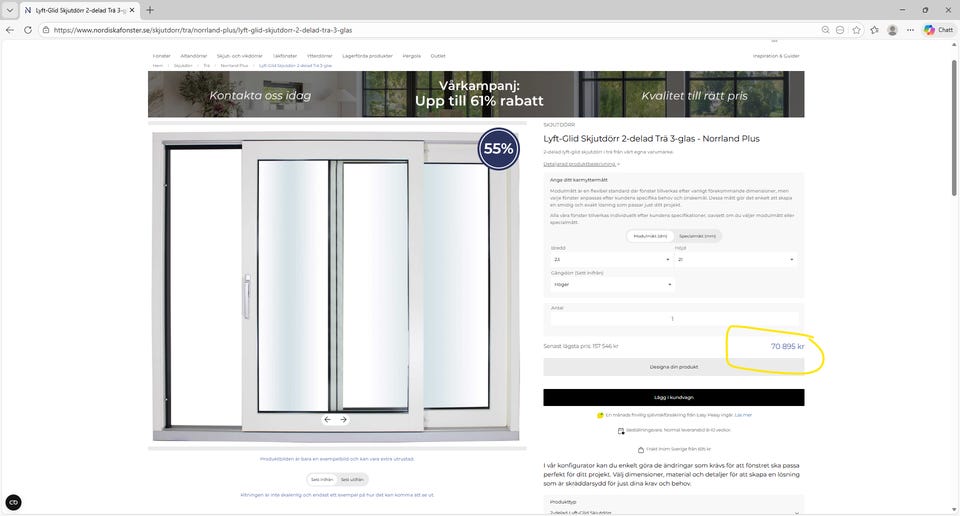Open a new browser tab

click(x=150, y=10)
